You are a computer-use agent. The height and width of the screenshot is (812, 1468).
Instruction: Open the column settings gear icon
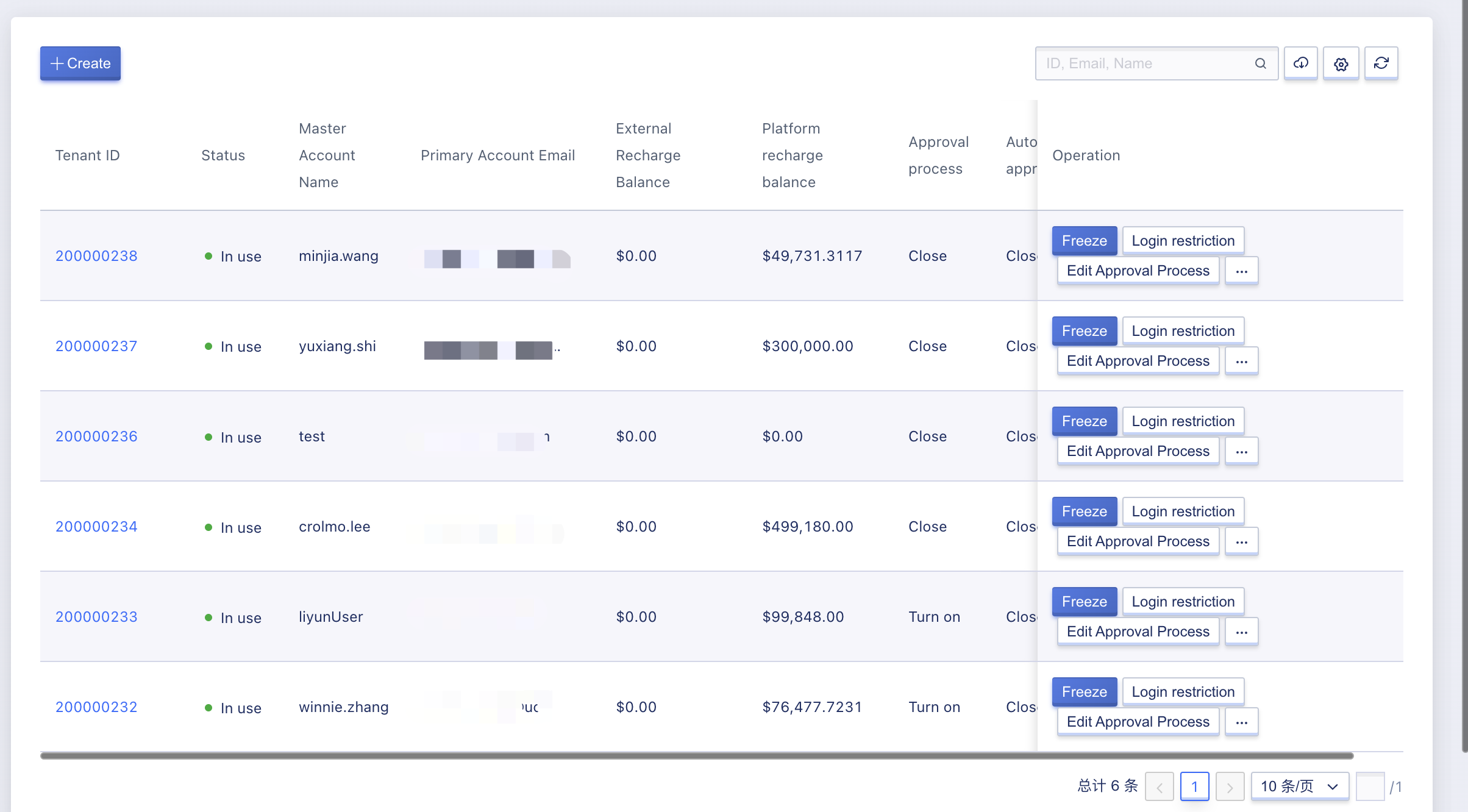pos(1341,63)
